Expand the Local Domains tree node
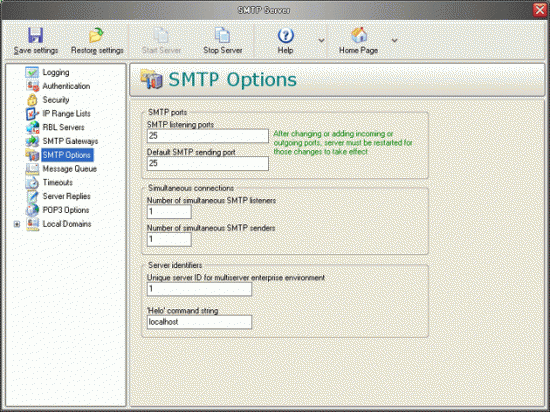Image resolution: width=550 pixels, height=412 pixels. (16, 224)
